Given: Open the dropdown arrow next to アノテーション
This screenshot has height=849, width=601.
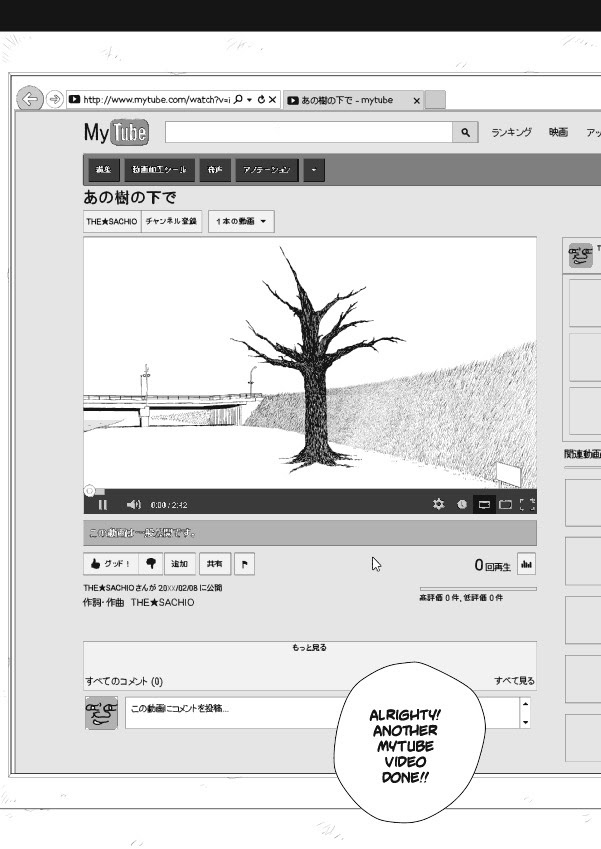Looking at the screenshot, I should (x=314, y=170).
